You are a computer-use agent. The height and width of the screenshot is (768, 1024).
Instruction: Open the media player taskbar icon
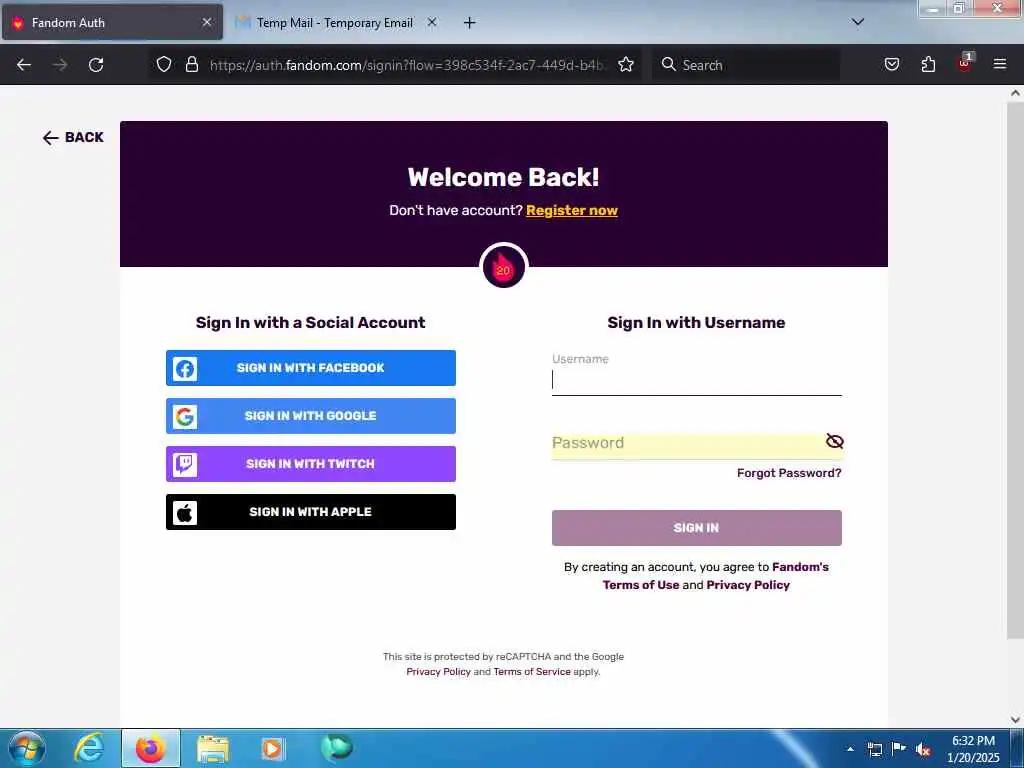pos(273,748)
